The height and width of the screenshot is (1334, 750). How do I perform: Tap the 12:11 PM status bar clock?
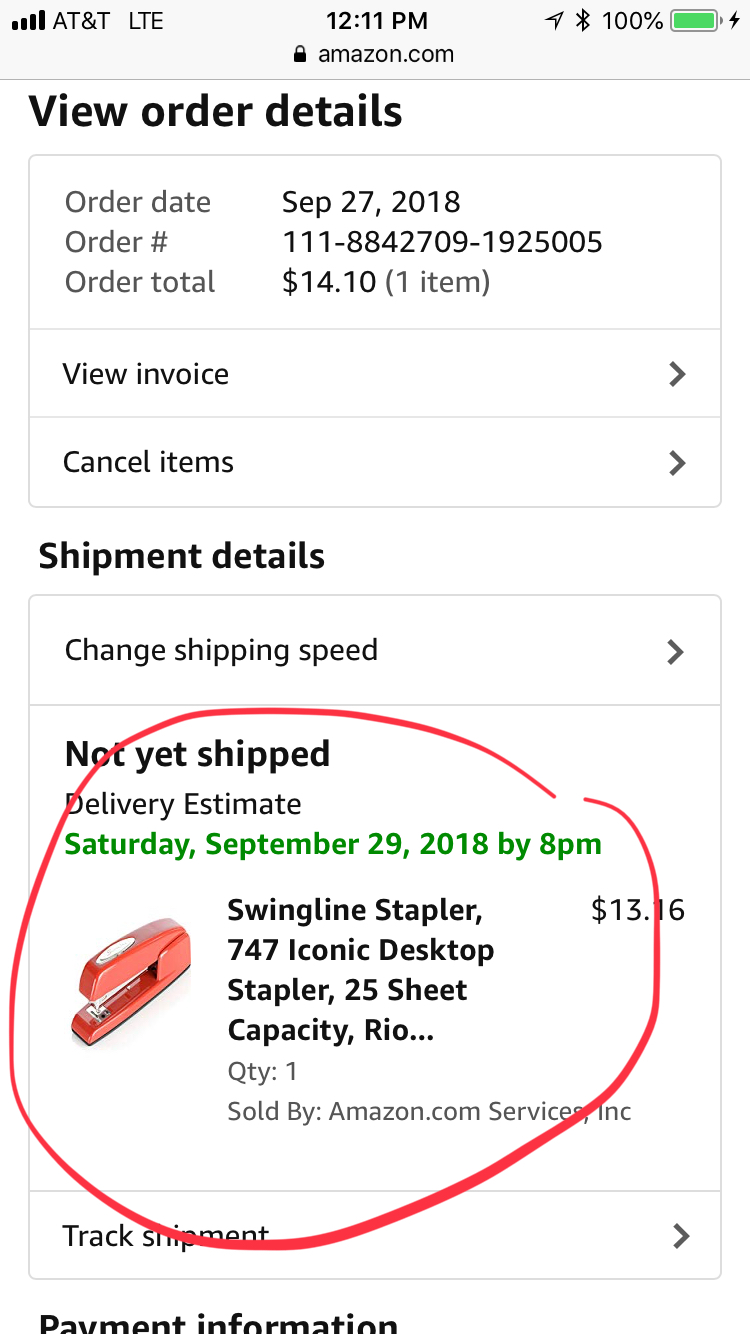377,21
